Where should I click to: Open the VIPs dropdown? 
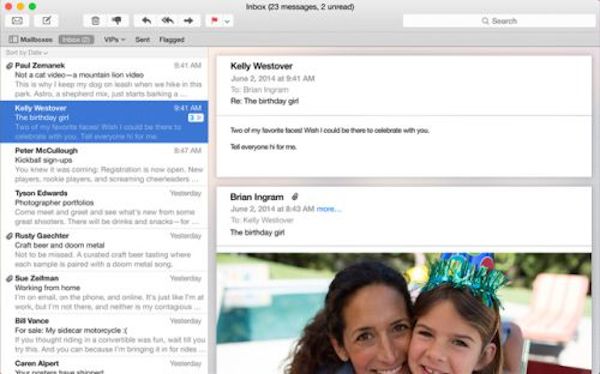coord(114,39)
